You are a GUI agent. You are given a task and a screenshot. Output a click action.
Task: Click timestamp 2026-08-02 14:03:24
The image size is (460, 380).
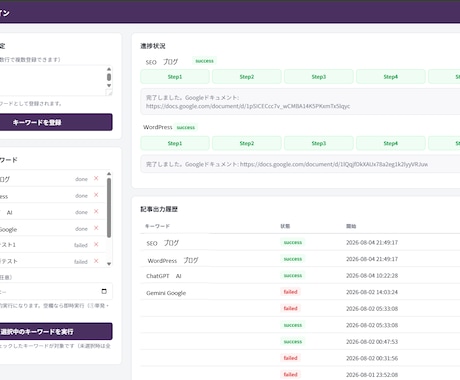pyautogui.click(x=372, y=292)
